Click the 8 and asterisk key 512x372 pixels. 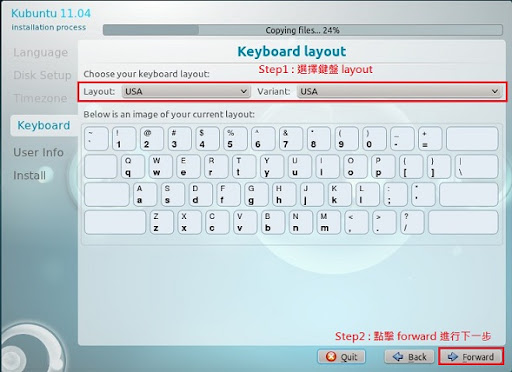319,138
